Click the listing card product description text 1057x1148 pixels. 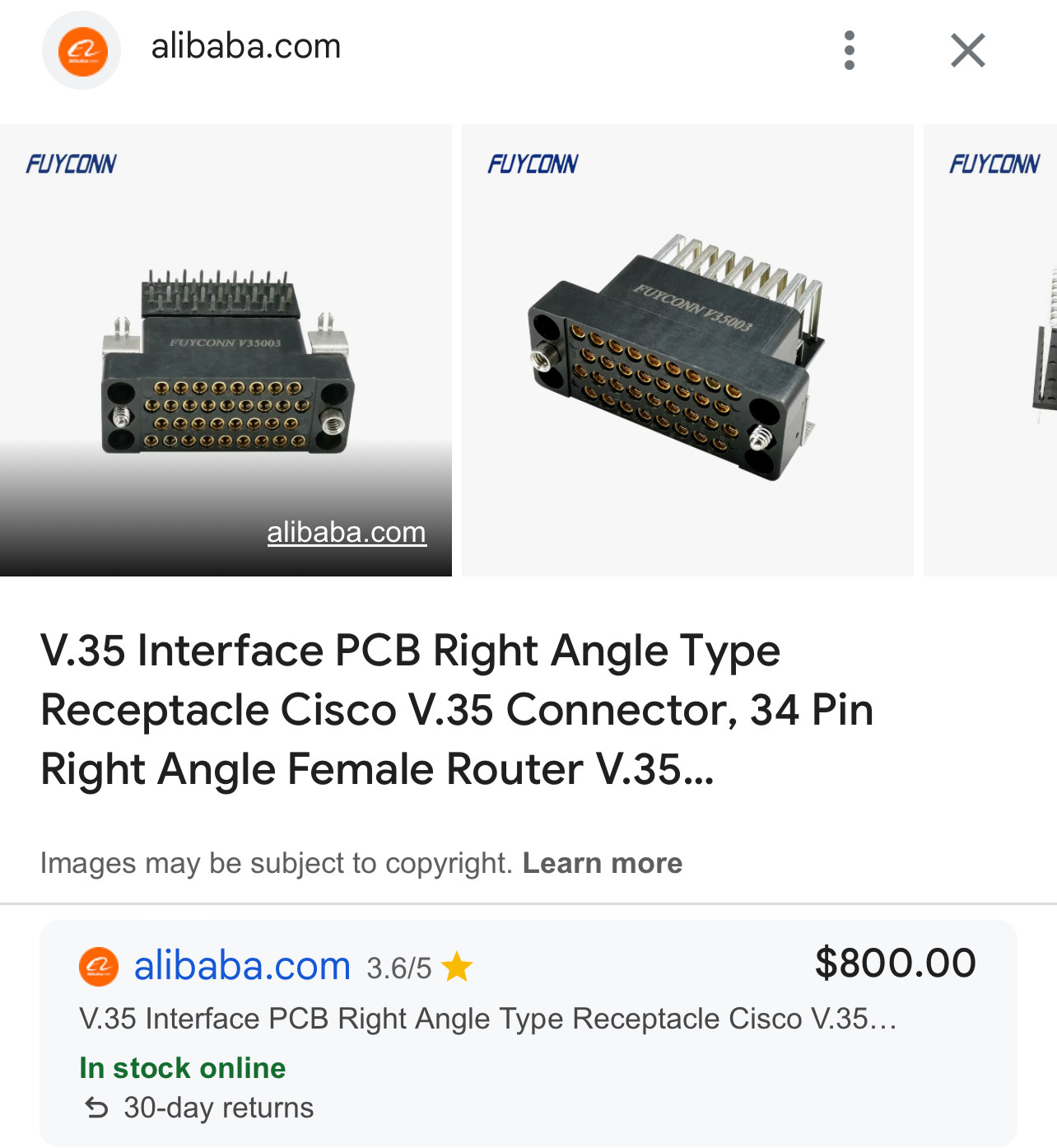pyautogui.click(x=487, y=1019)
